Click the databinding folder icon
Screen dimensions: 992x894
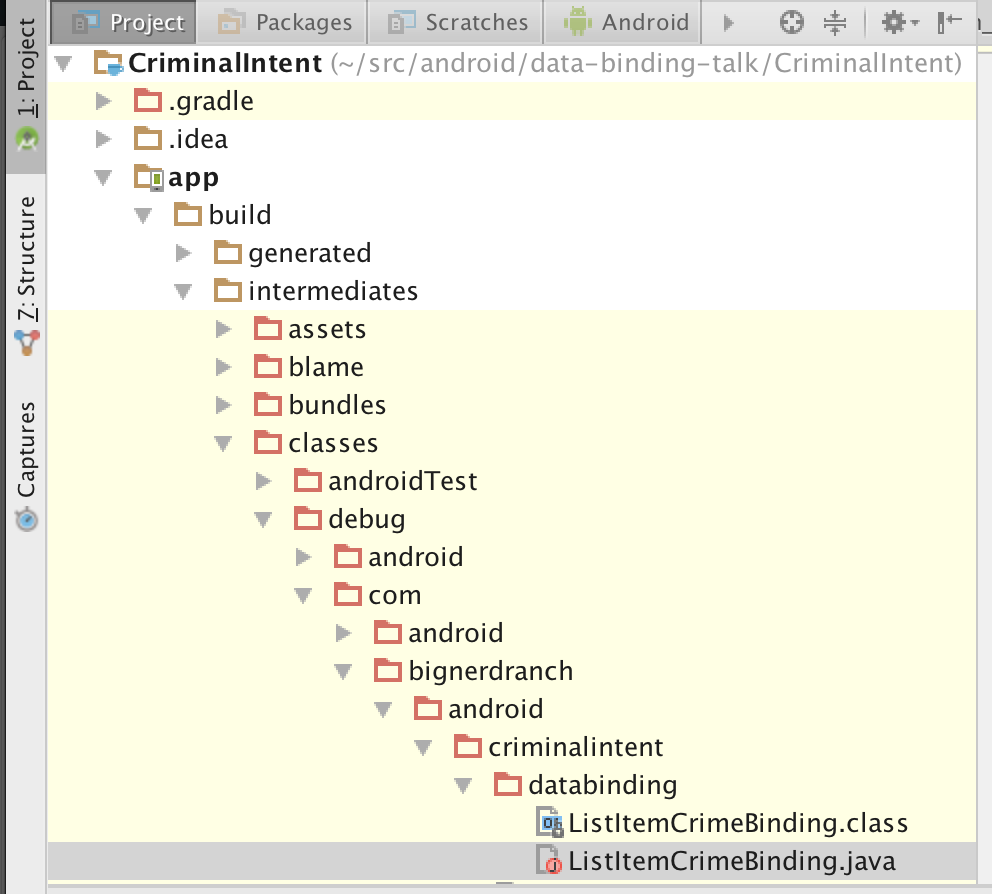pyautogui.click(x=508, y=785)
